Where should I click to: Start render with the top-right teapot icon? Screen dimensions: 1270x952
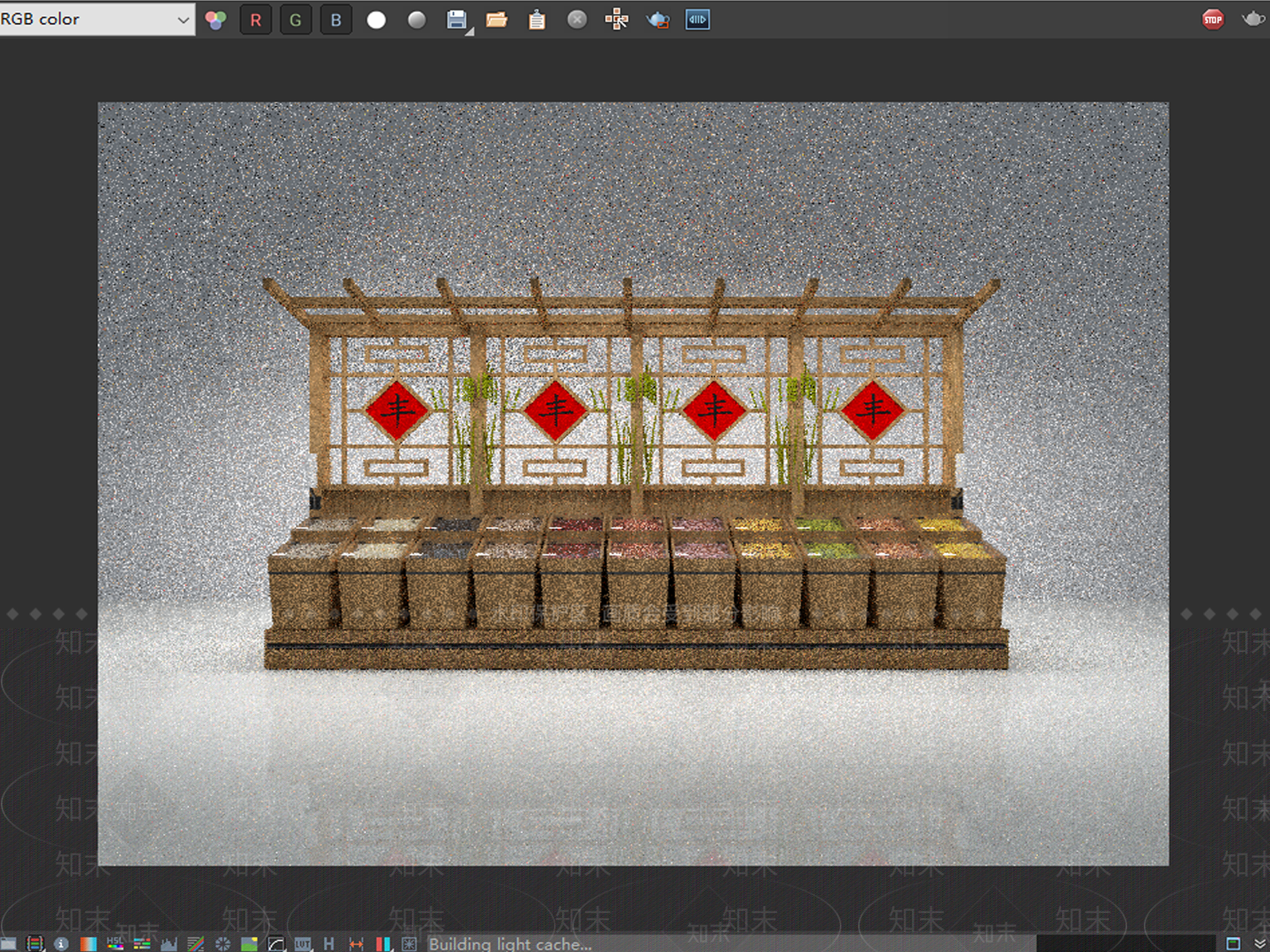pyautogui.click(x=1253, y=19)
